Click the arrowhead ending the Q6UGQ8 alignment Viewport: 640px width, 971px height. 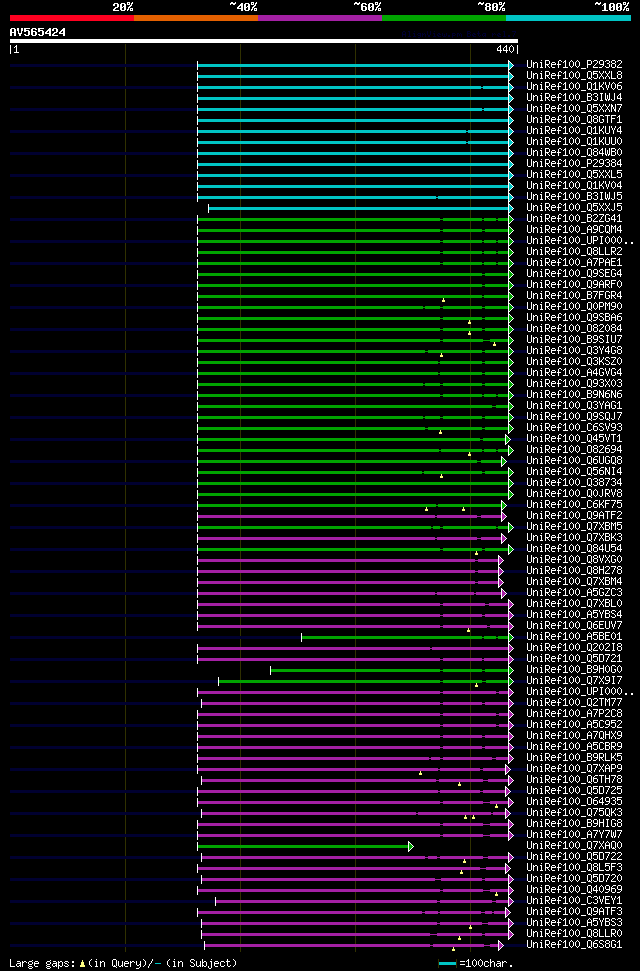[x=504, y=461]
